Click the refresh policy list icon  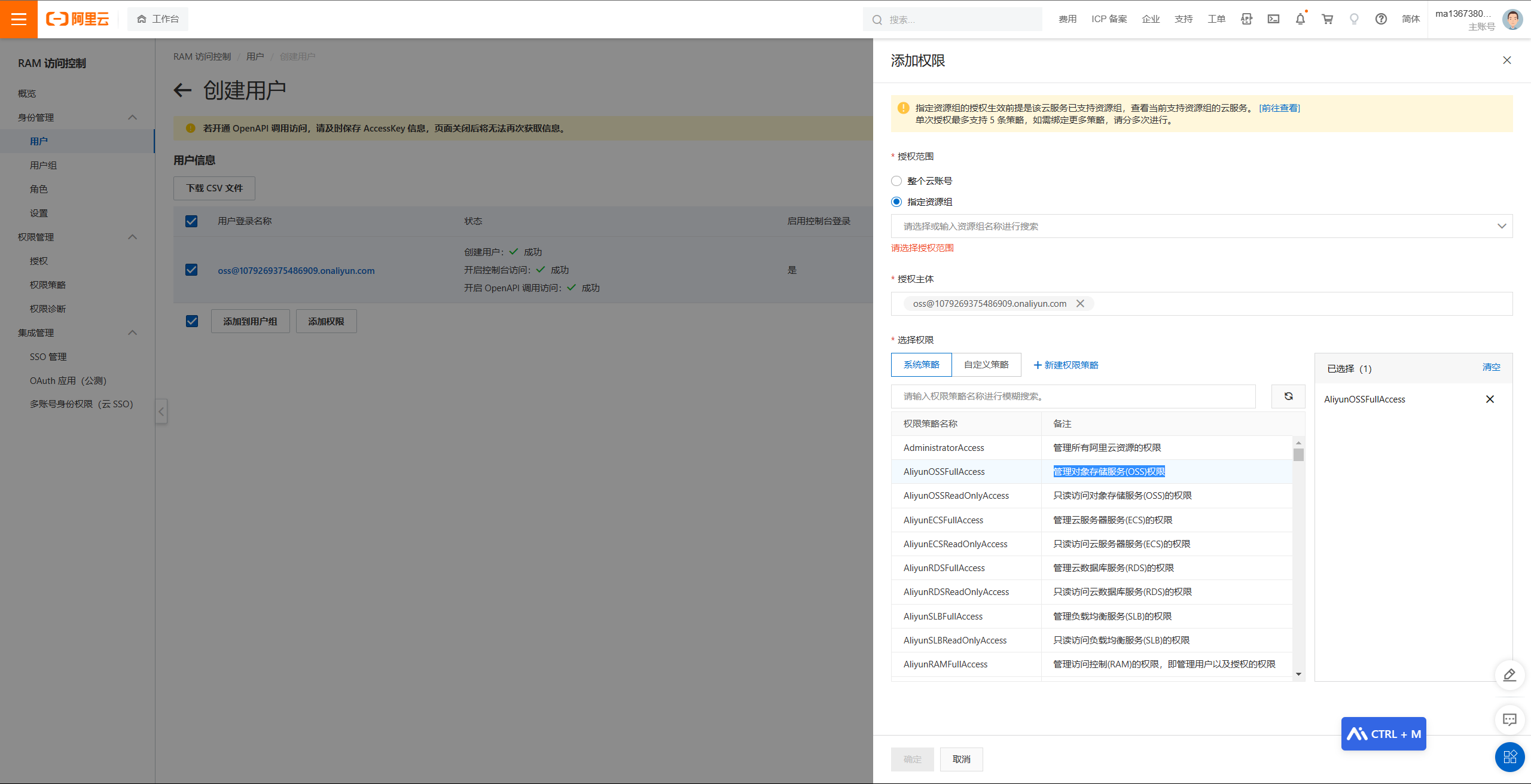tap(1288, 396)
